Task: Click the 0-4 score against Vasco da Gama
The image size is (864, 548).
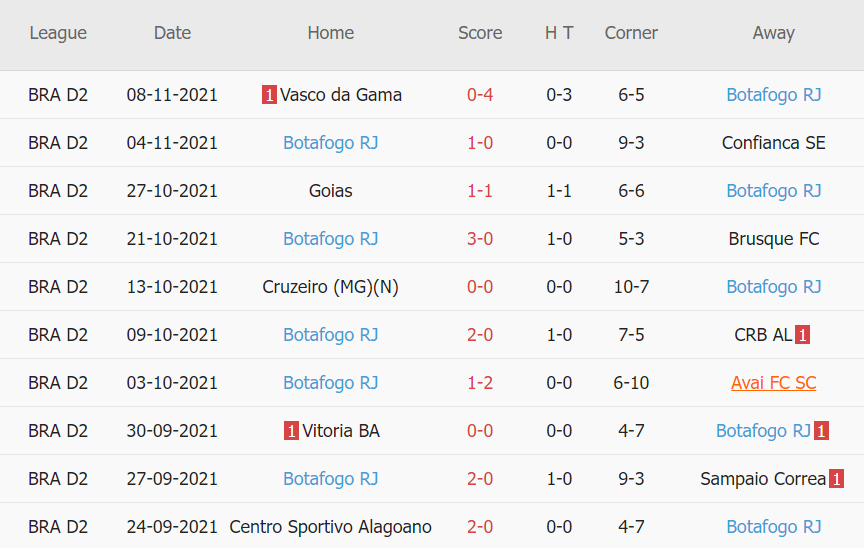Action: (480, 95)
